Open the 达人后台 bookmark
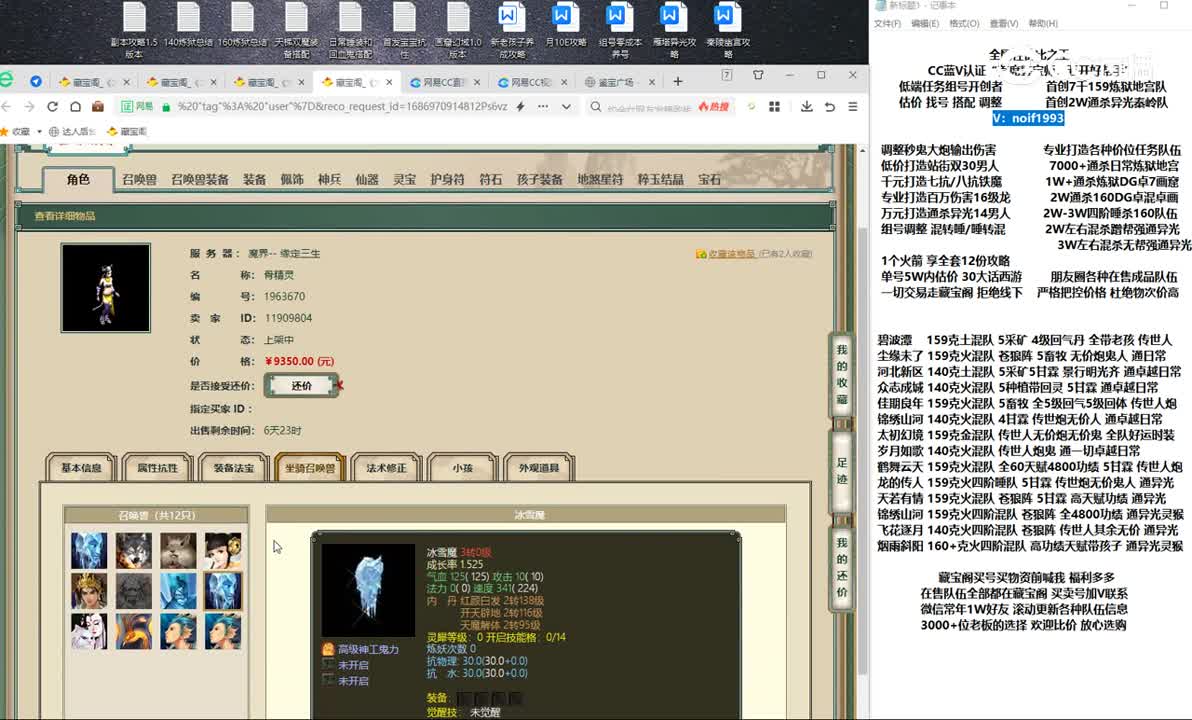1192x720 pixels. [x=73, y=132]
